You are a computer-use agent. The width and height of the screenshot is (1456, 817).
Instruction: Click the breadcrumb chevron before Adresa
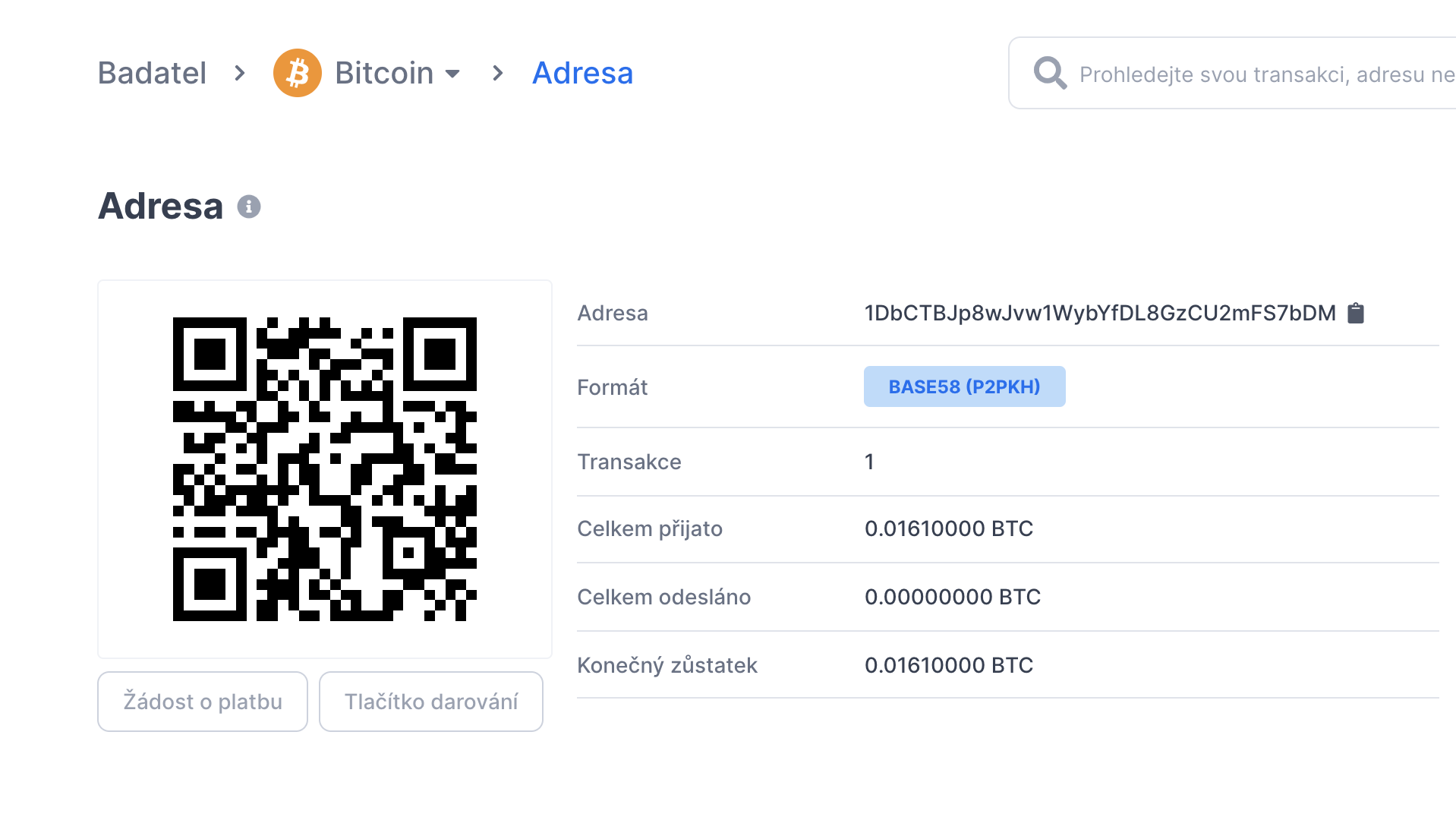pos(498,73)
